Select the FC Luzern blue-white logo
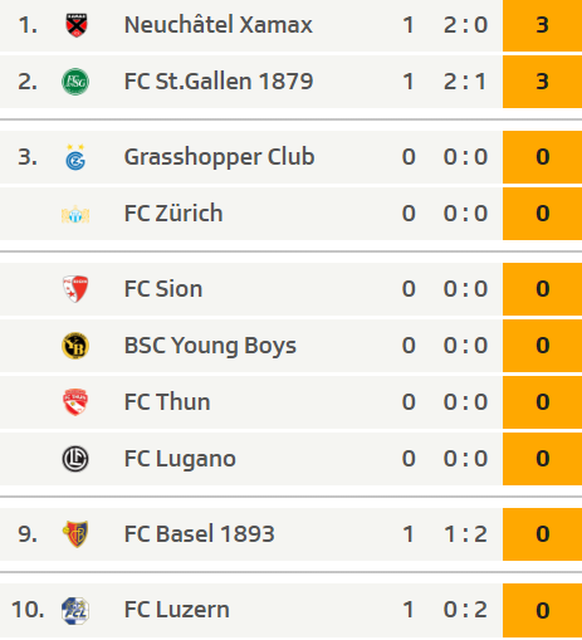Viewport: 582px width, 640px height. 76,611
